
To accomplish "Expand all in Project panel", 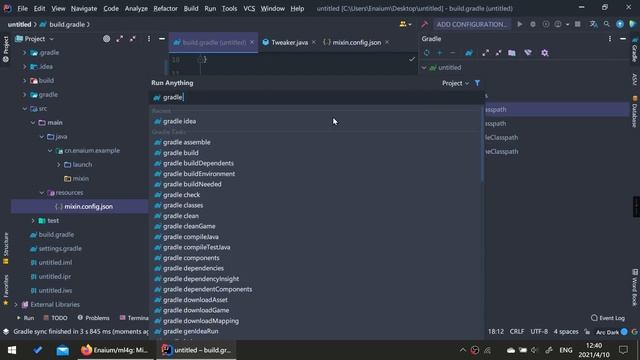I will click(120, 39).
